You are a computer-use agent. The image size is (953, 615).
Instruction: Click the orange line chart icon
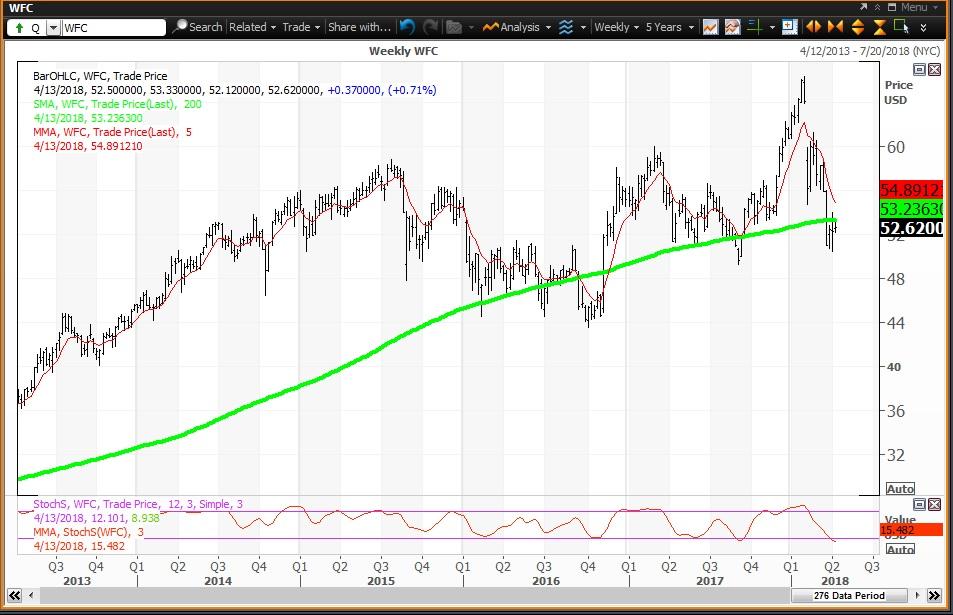tap(710, 27)
